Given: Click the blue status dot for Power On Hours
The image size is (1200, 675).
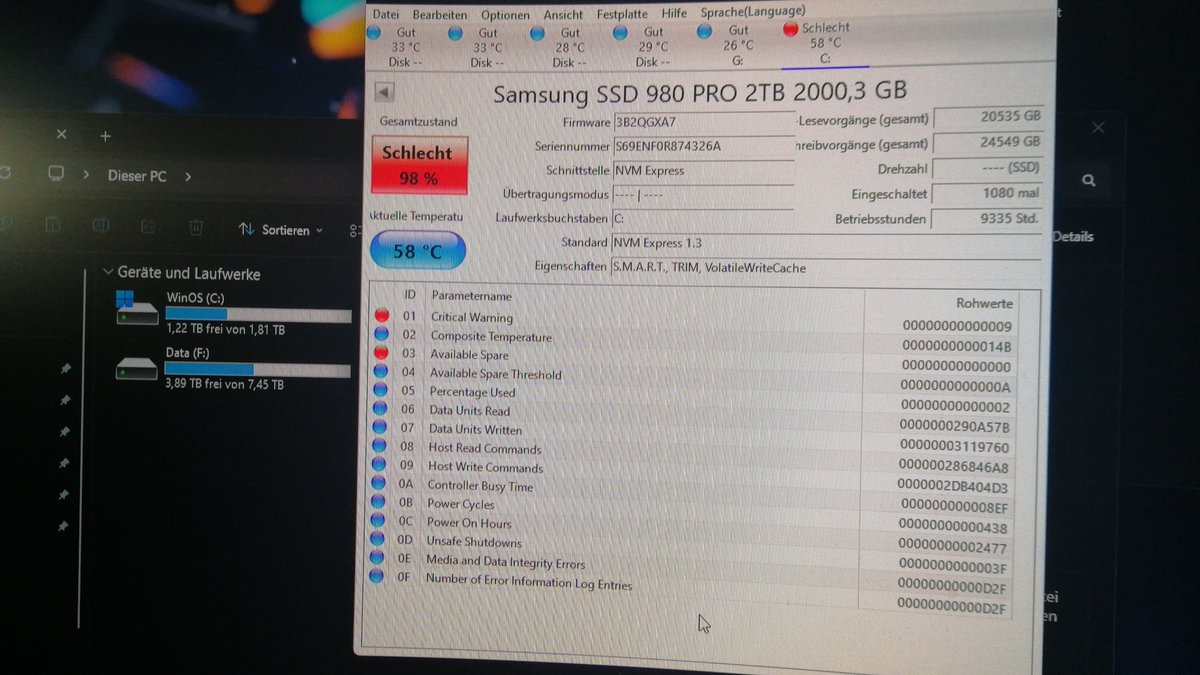Looking at the screenshot, I should coord(378,521).
